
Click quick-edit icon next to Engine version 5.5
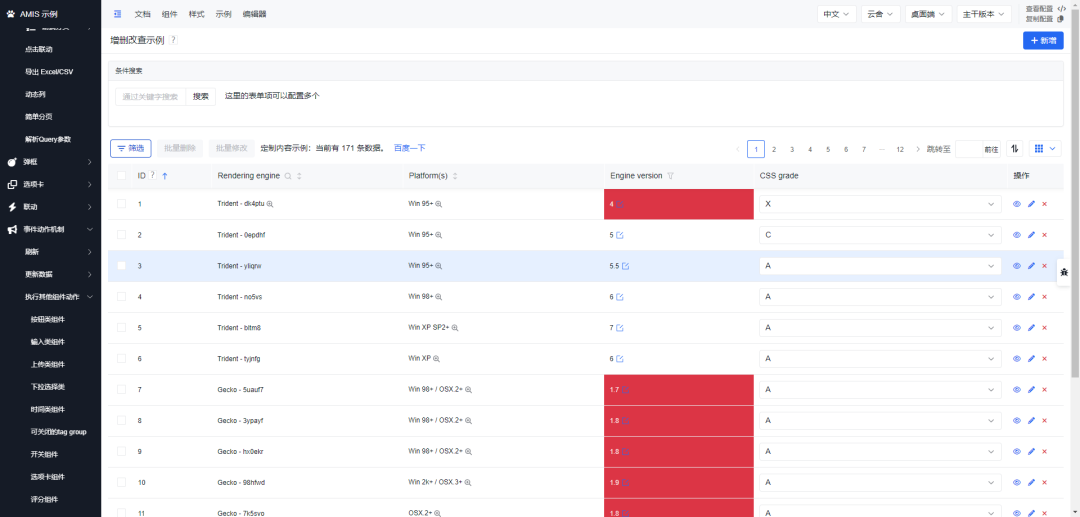point(625,266)
